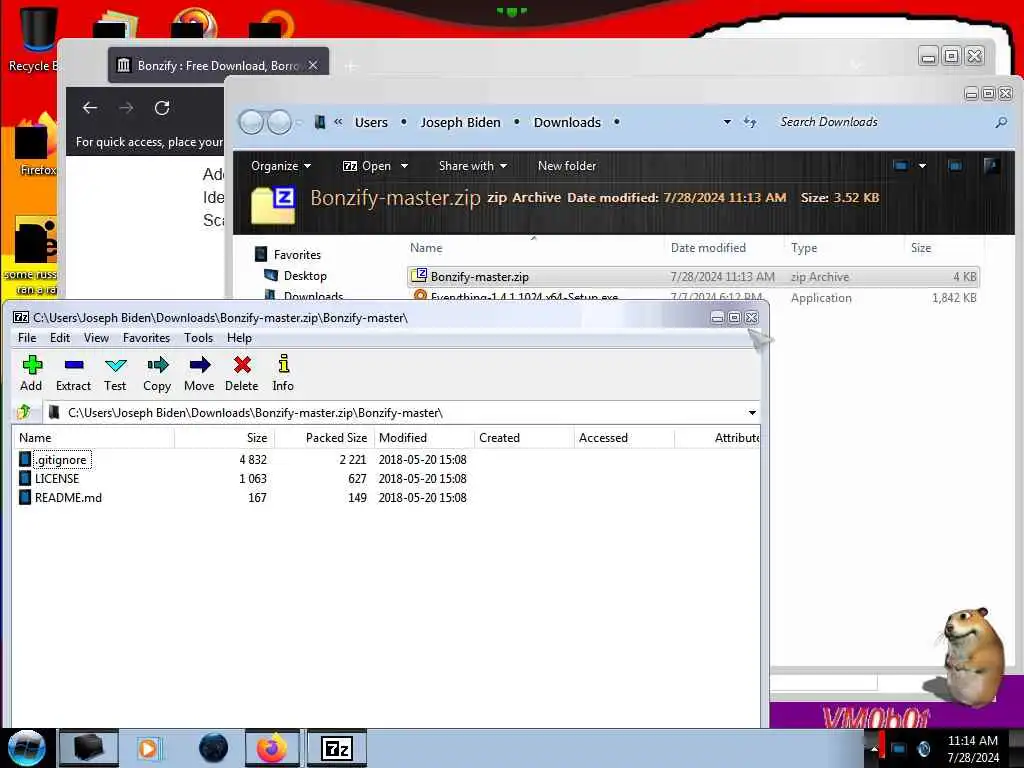Open the media player taskbar icon
This screenshot has height=768, width=1024.
click(148, 748)
